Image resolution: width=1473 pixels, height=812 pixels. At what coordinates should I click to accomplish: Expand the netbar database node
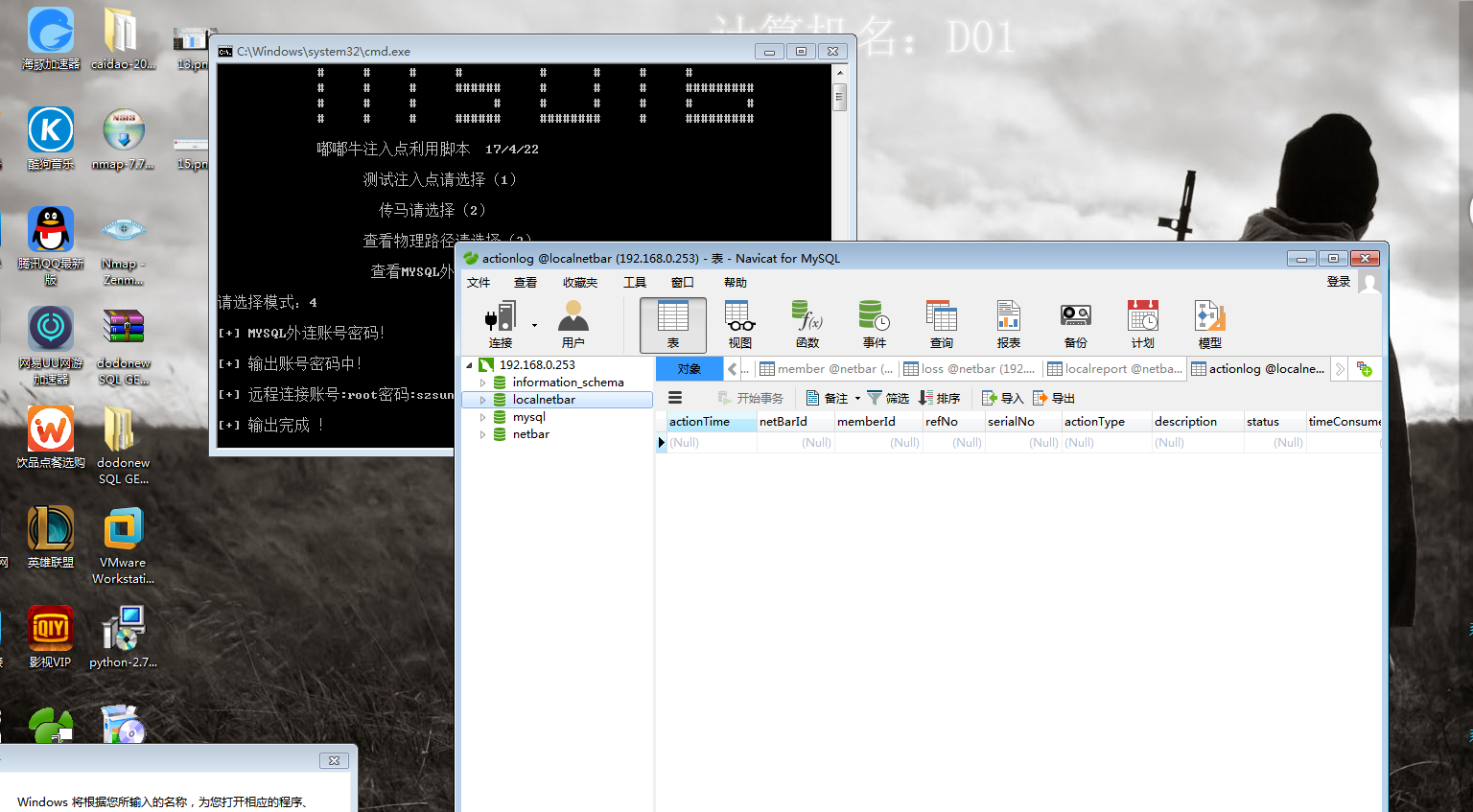(482, 434)
